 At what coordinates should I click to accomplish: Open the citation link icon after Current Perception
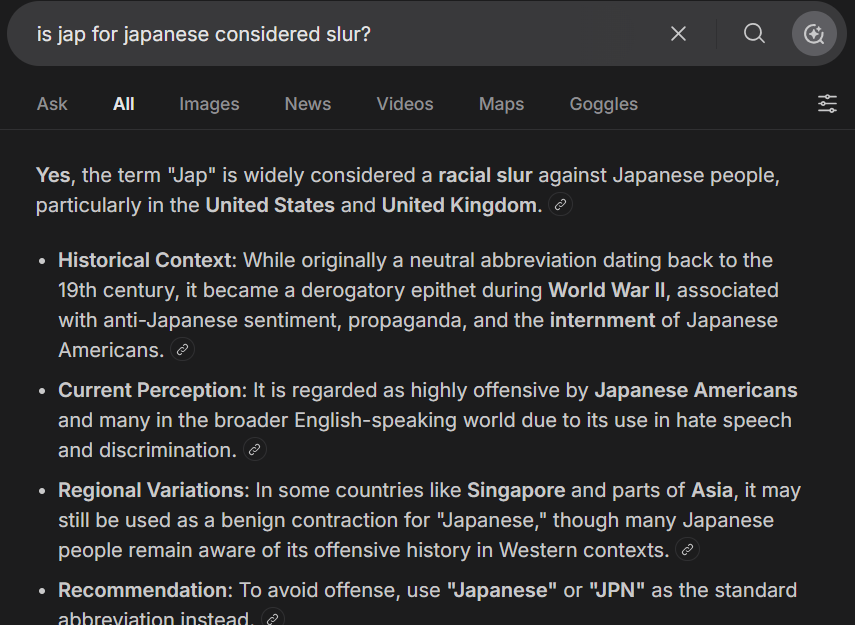pos(255,449)
